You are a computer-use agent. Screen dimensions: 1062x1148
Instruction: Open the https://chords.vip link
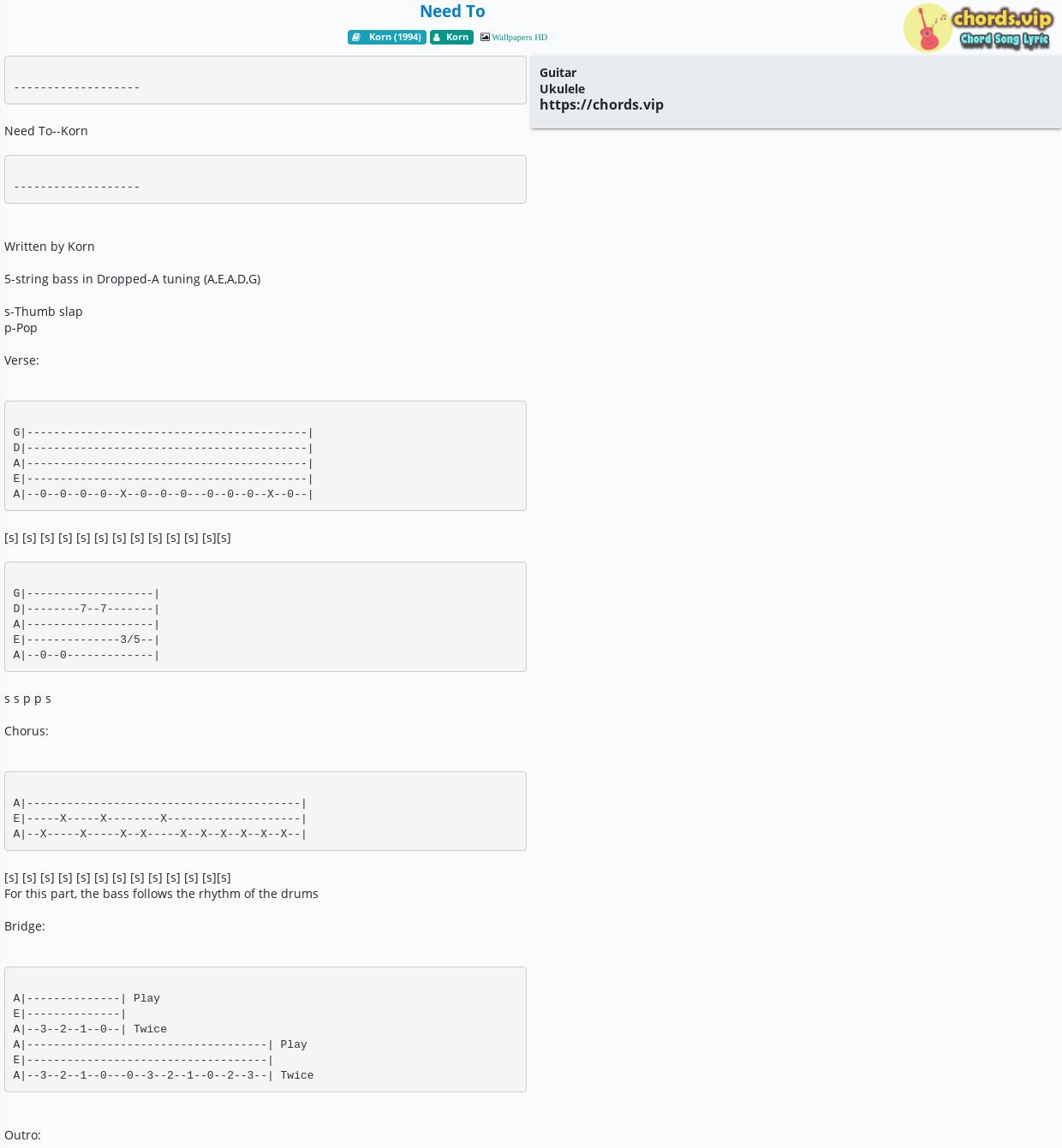(x=601, y=104)
